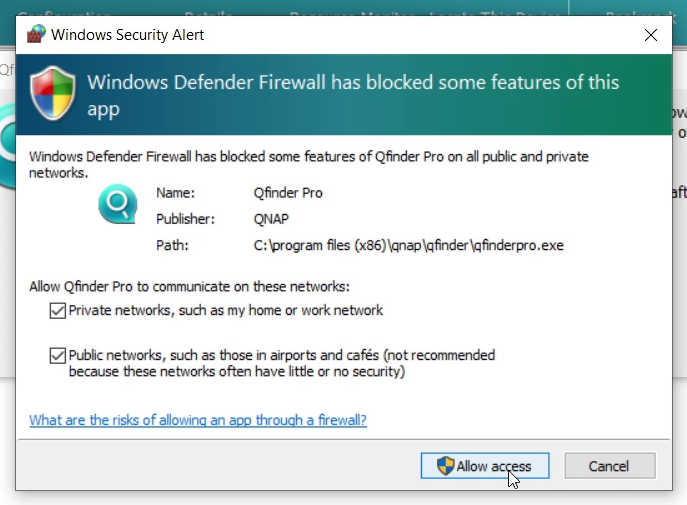Click the firewall brick icon in title bar
Screen dimensions: 687x505
(36, 35)
